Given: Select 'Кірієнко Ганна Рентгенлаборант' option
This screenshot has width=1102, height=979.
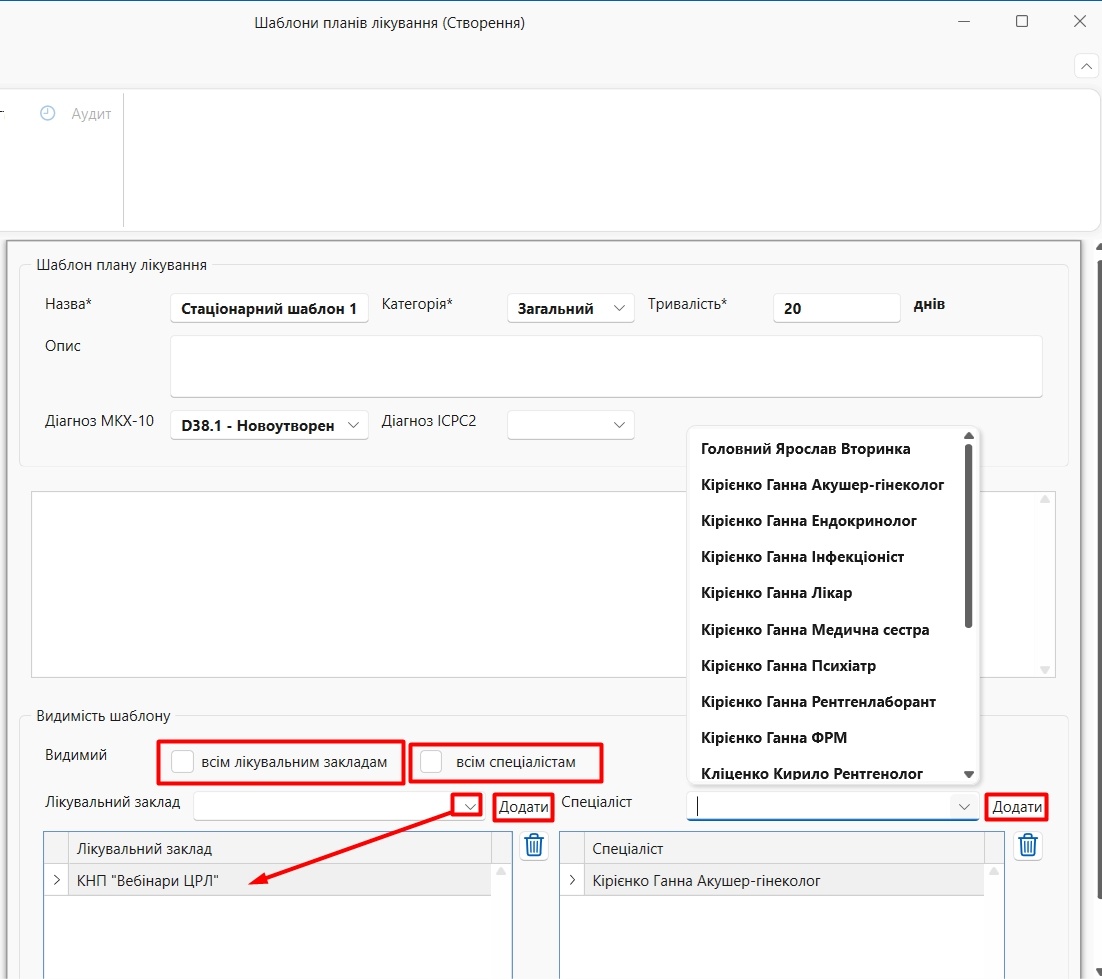Looking at the screenshot, I should 818,702.
